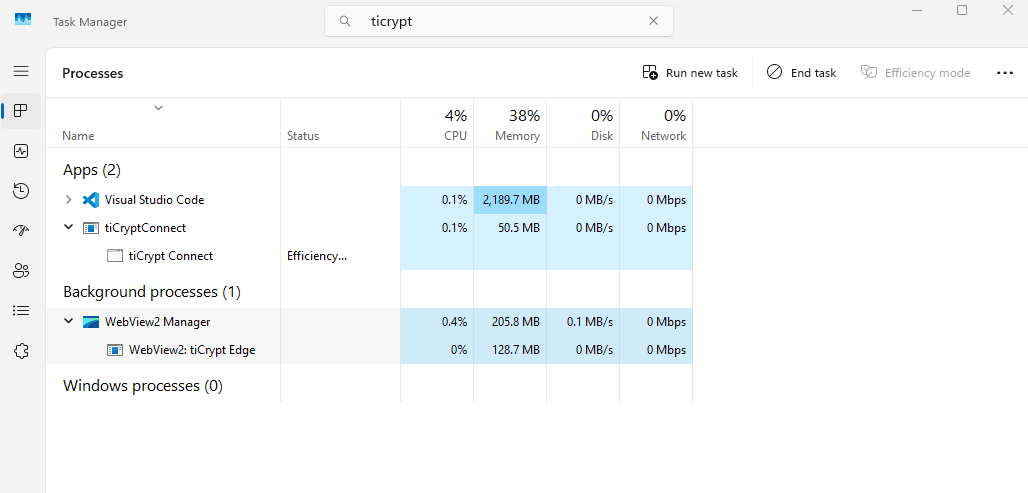Open the Details page list icon
The height and width of the screenshot is (493, 1028).
[x=21, y=311]
